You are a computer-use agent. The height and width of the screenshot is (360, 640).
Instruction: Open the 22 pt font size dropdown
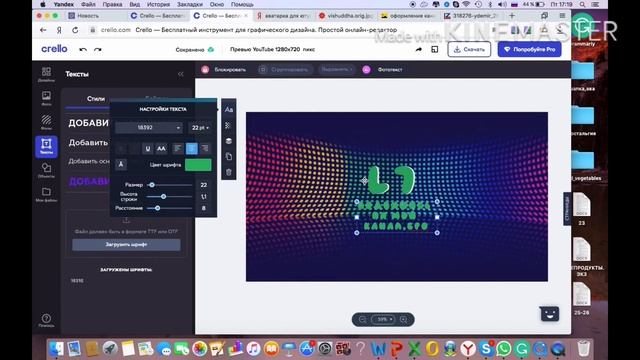coord(200,128)
